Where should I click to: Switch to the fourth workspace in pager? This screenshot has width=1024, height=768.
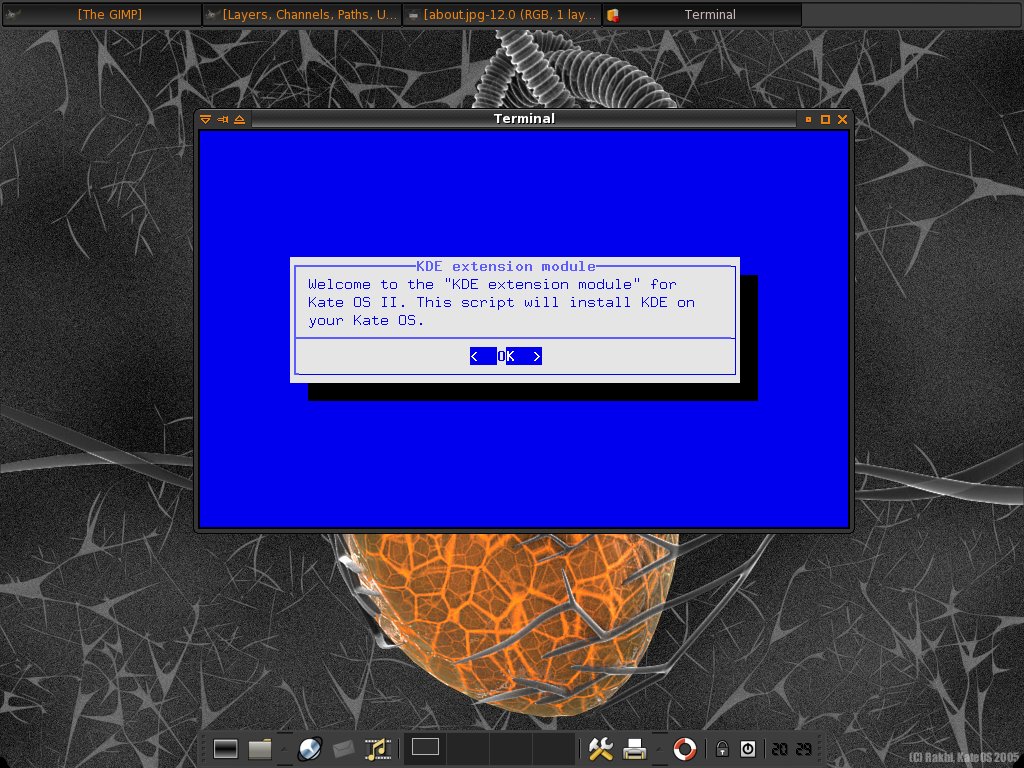coord(554,748)
